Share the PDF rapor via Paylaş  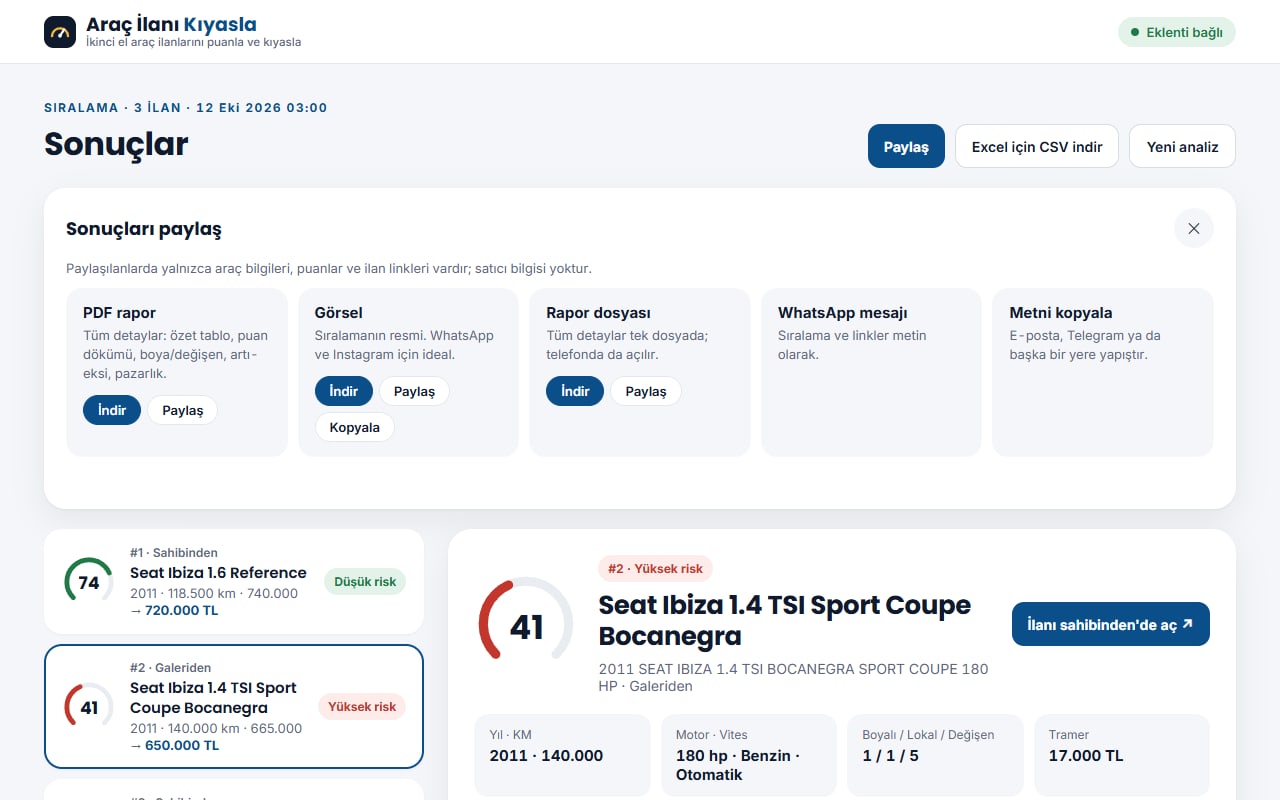(183, 410)
